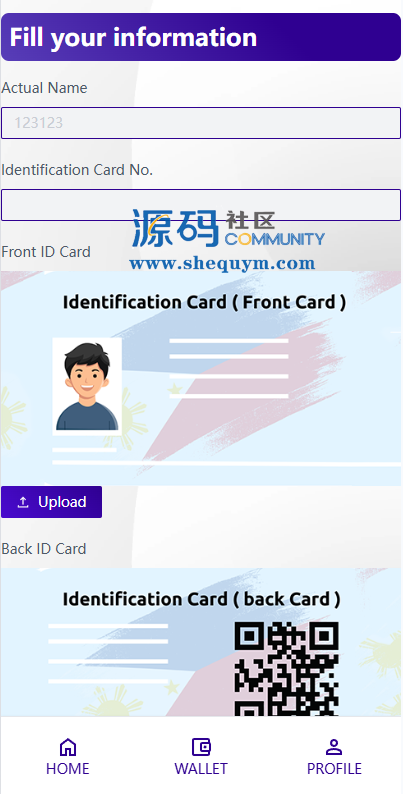Select the back ID card preview image
Viewport: 403px width, 794px height.
pos(201,642)
